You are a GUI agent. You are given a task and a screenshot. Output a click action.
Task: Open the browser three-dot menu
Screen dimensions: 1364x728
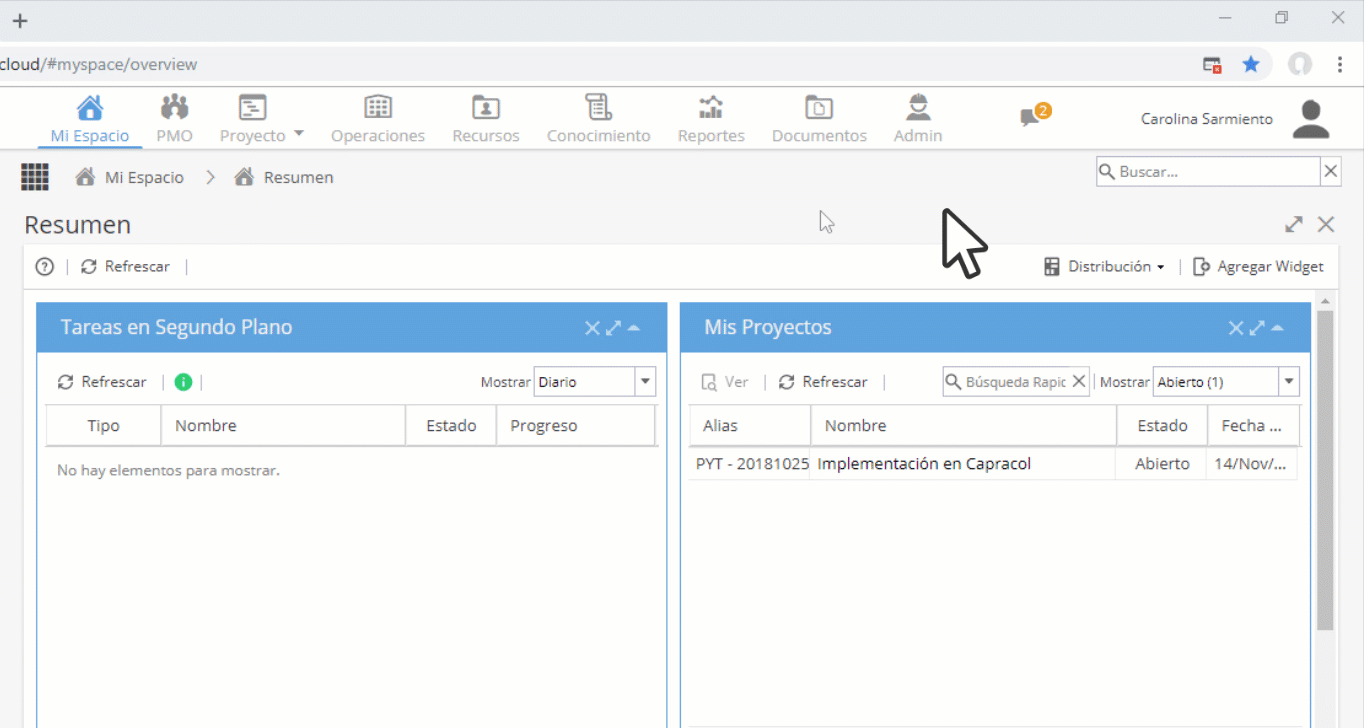tap(1340, 65)
